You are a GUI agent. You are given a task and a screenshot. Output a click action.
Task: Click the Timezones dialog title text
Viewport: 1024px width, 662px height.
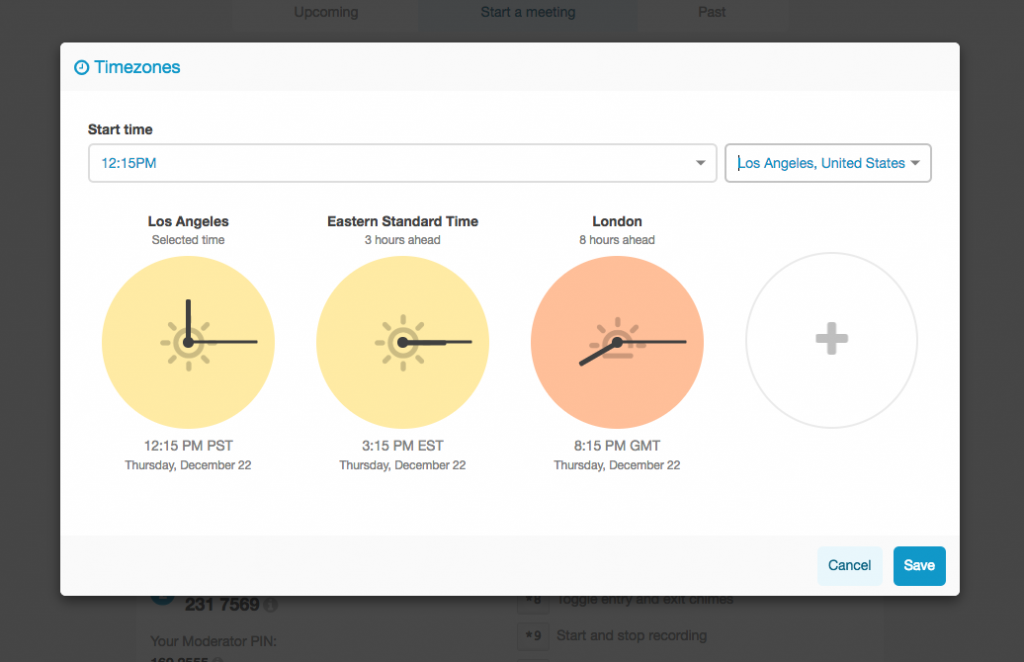coord(137,68)
